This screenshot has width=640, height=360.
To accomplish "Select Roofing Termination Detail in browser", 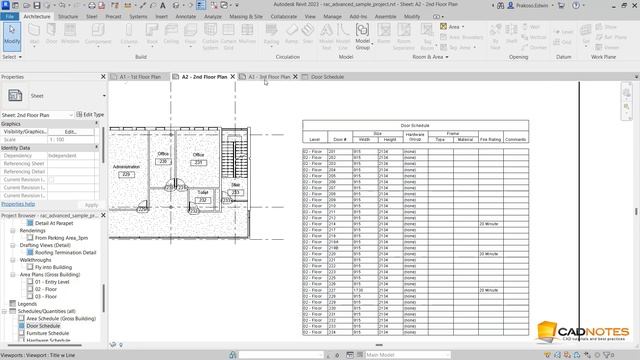I will [65, 253].
